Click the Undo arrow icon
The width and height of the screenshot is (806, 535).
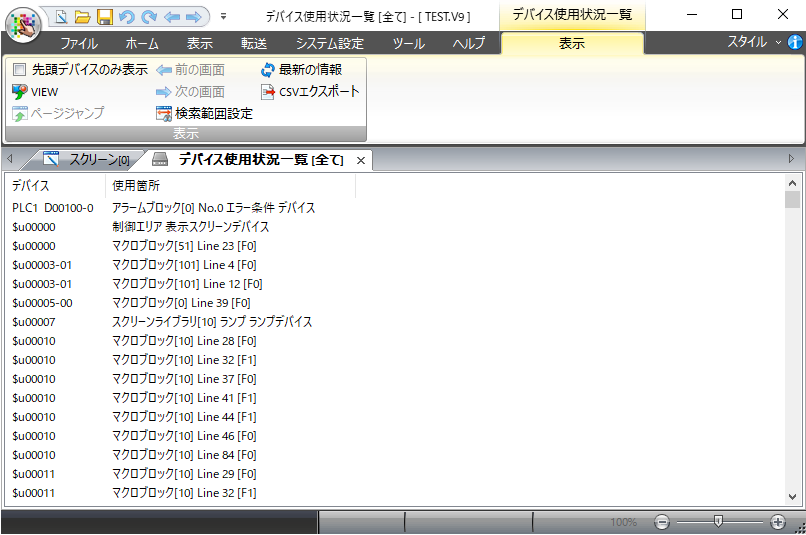[x=126, y=17]
